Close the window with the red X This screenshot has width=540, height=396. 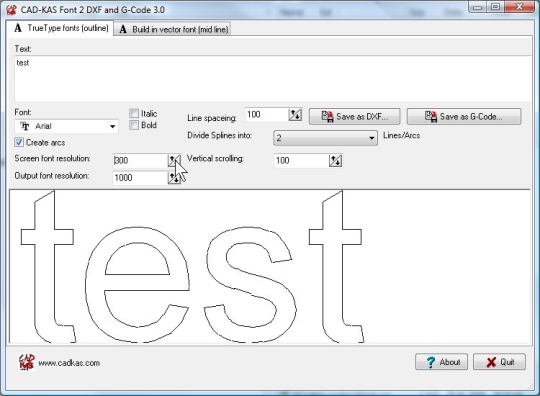click(x=520, y=7)
